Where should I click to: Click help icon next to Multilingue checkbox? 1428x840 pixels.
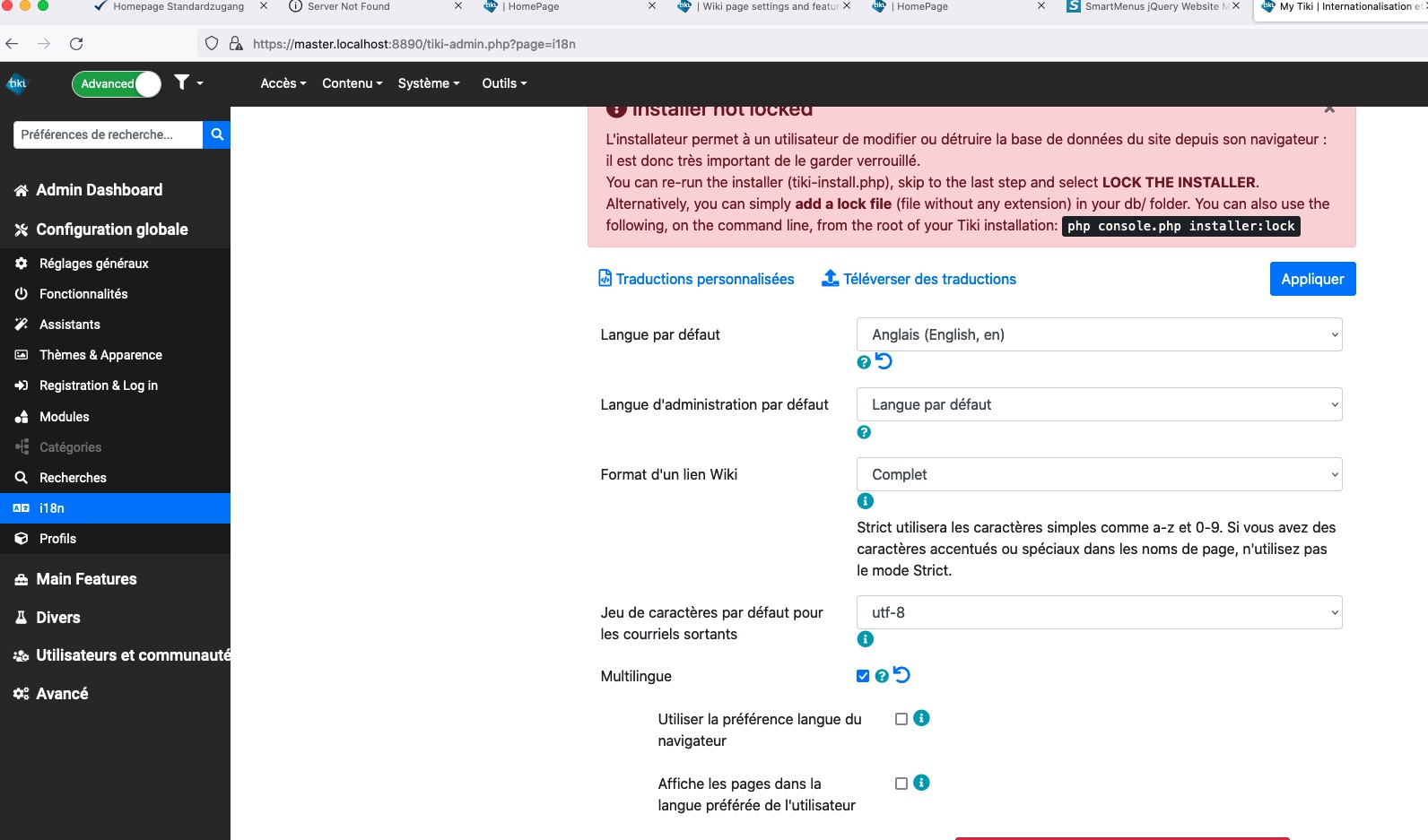(882, 676)
